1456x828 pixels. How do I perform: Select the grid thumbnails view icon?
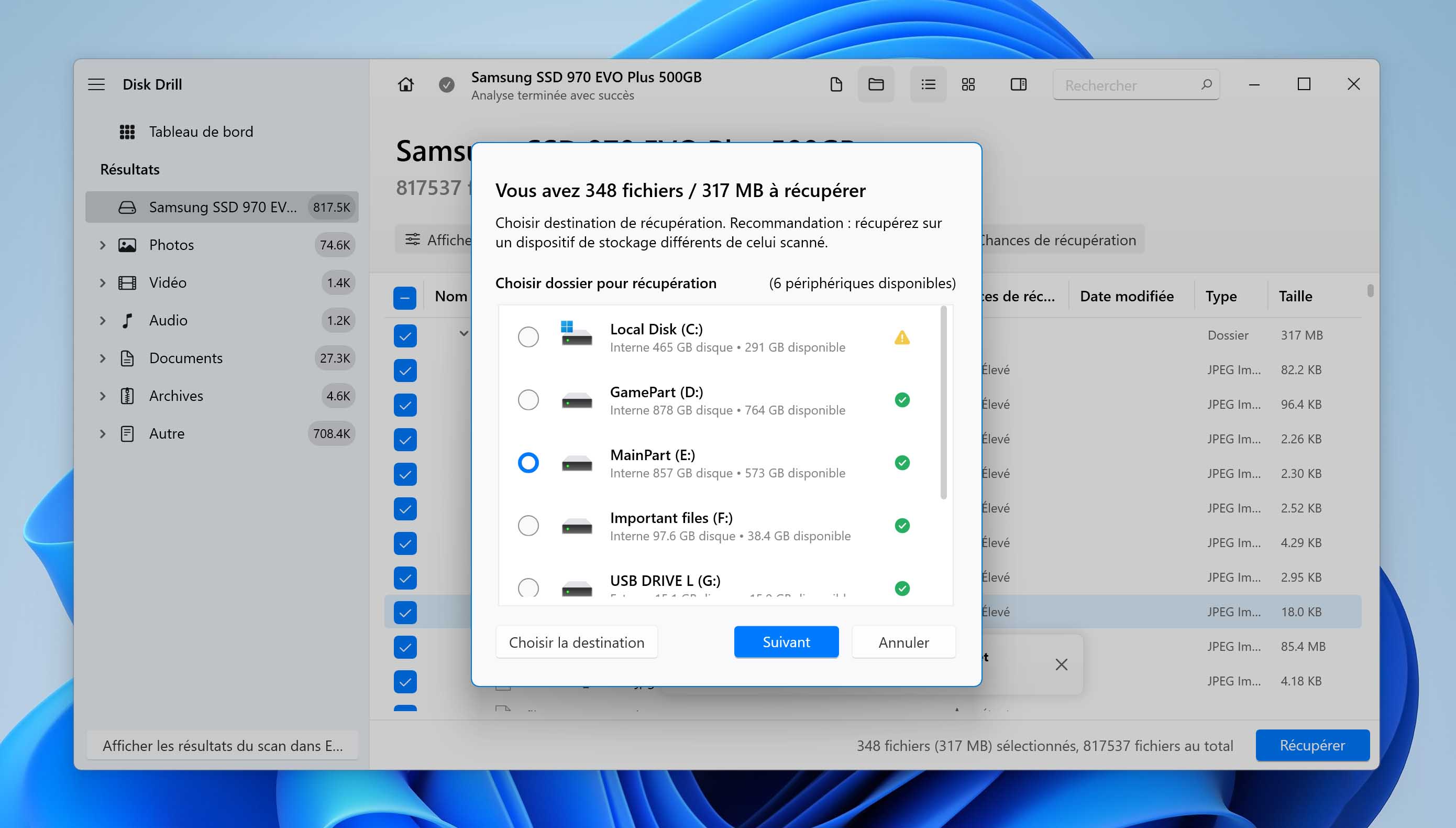[968, 85]
